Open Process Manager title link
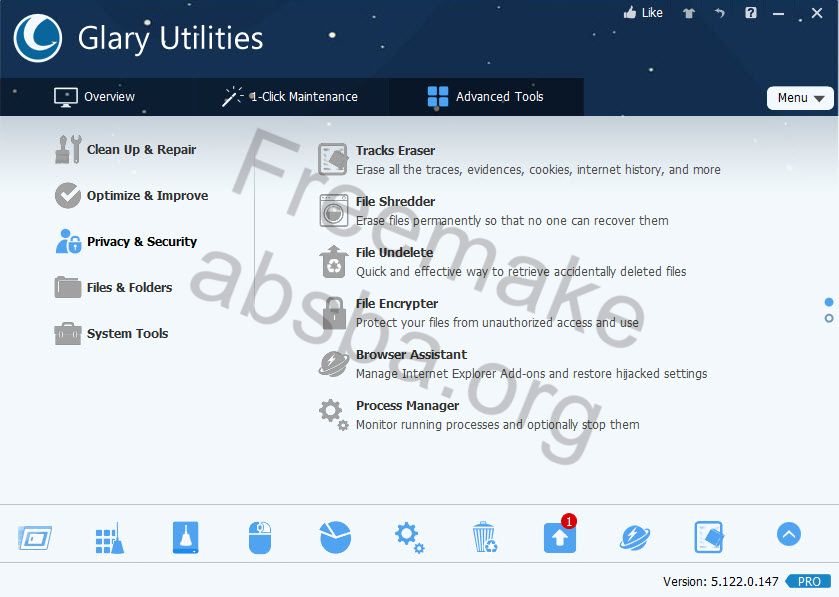This screenshot has width=839, height=597. point(407,405)
